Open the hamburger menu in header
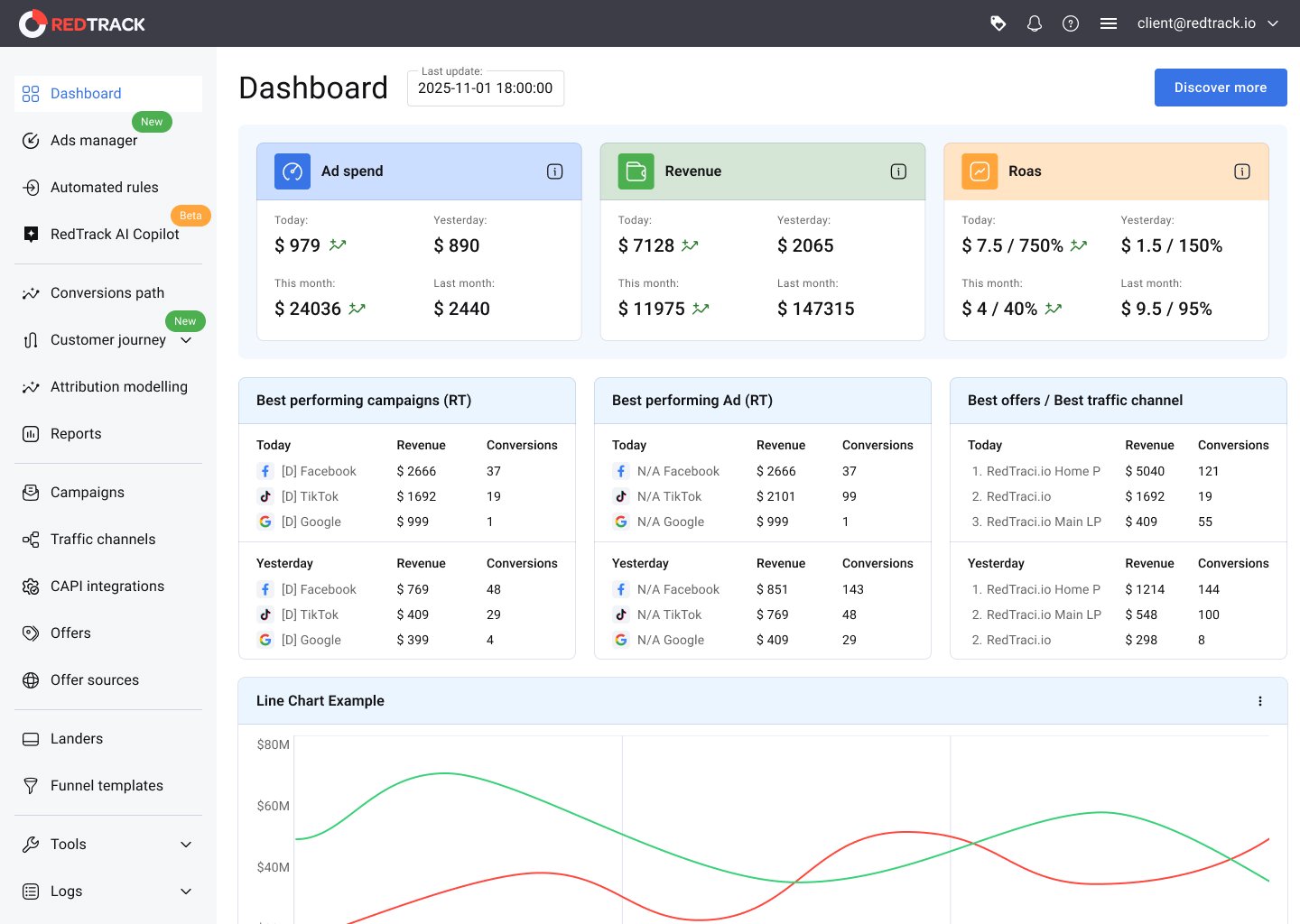Screen dimensions: 1300x924 click(1109, 23)
